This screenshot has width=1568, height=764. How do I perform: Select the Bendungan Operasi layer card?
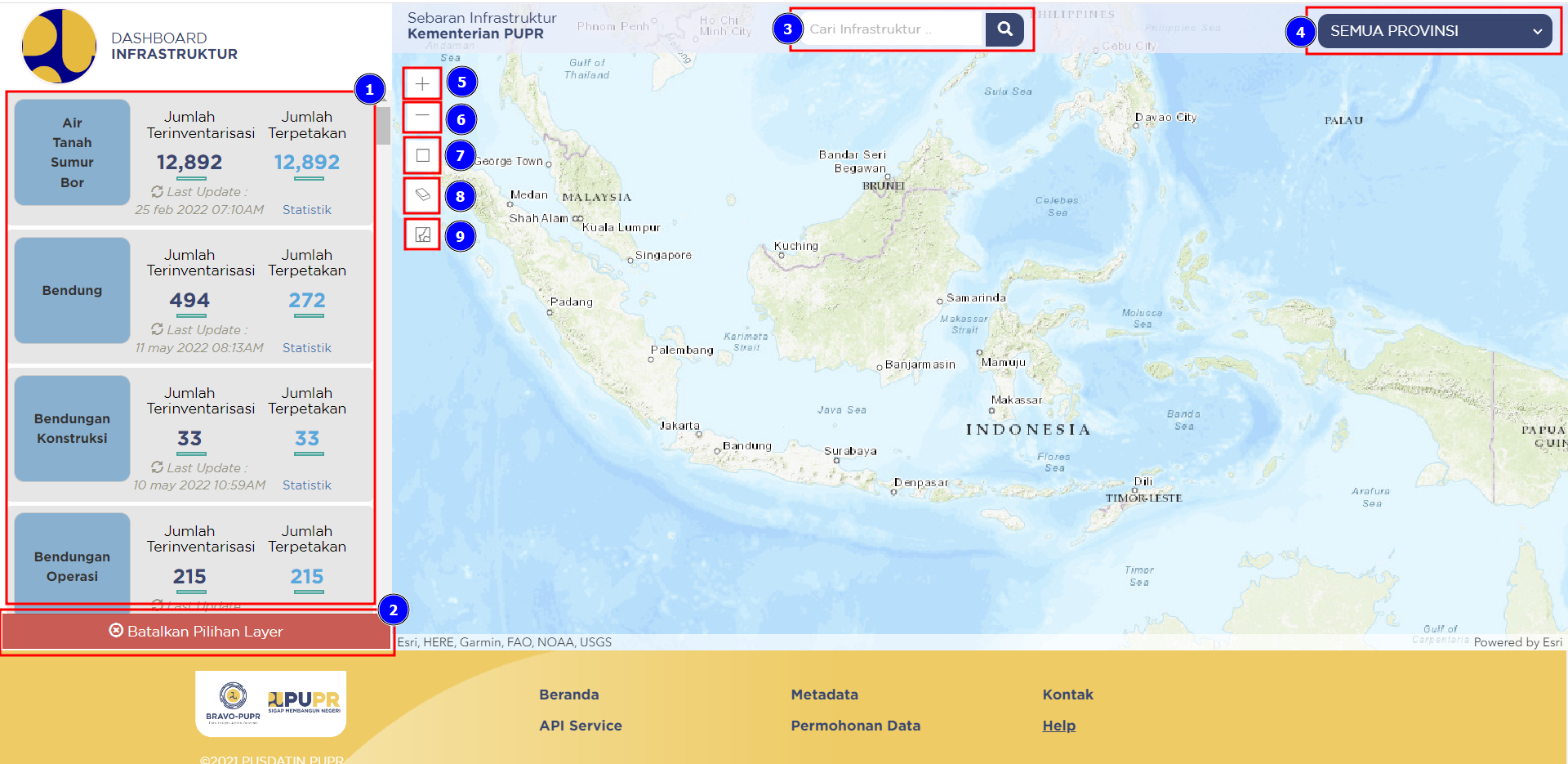tap(72, 563)
